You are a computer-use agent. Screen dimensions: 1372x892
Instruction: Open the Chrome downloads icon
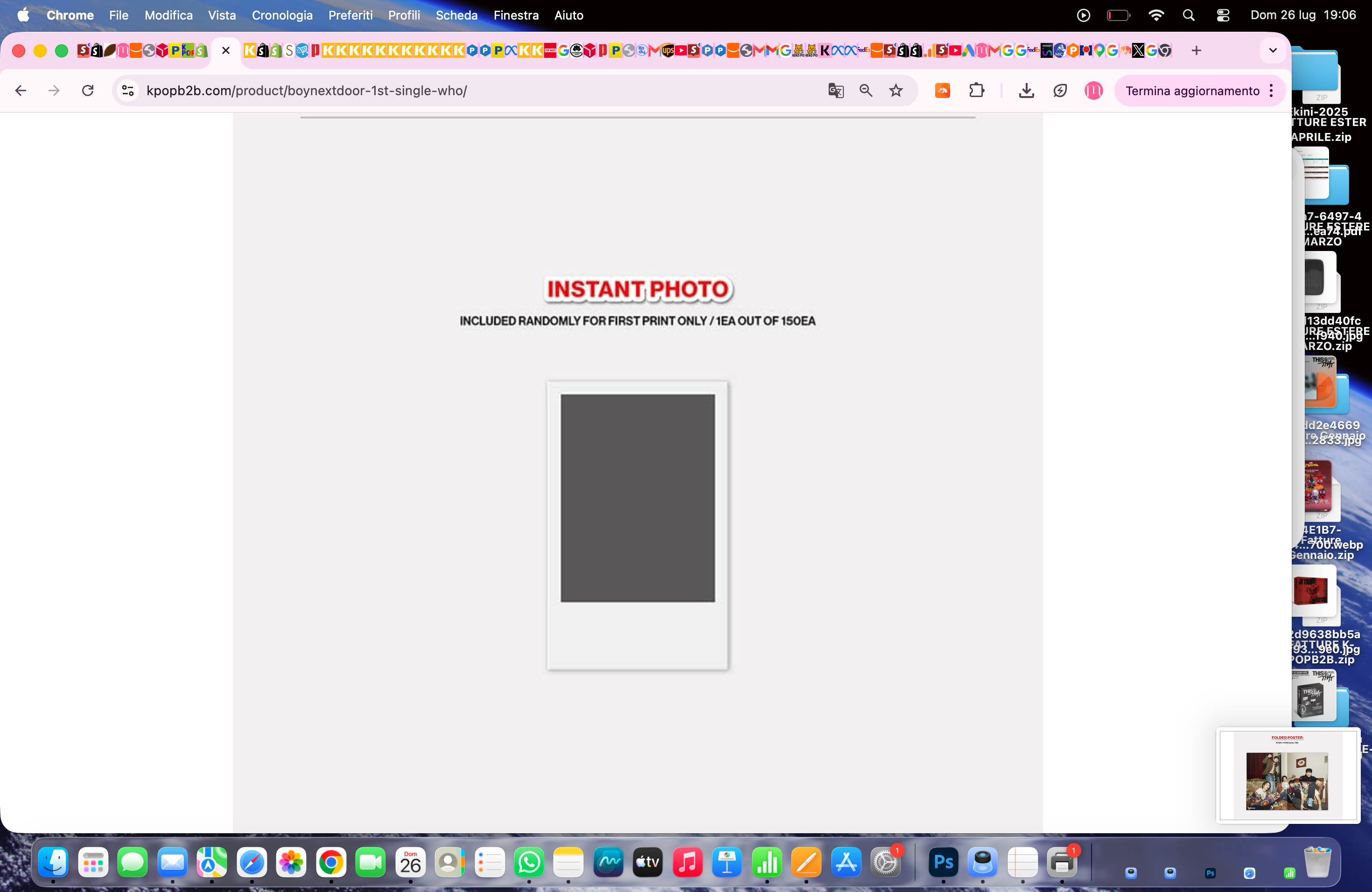(x=1026, y=91)
